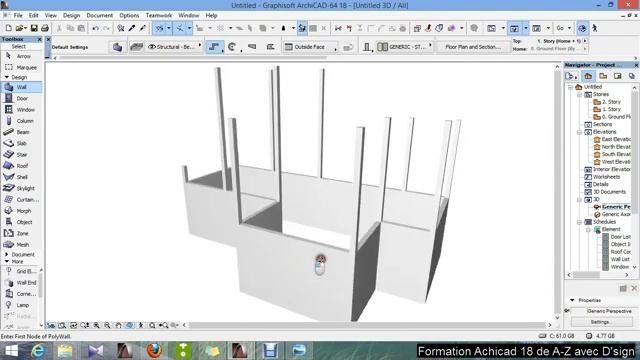
Task: Select the Skylight tool
Action: tap(21, 188)
